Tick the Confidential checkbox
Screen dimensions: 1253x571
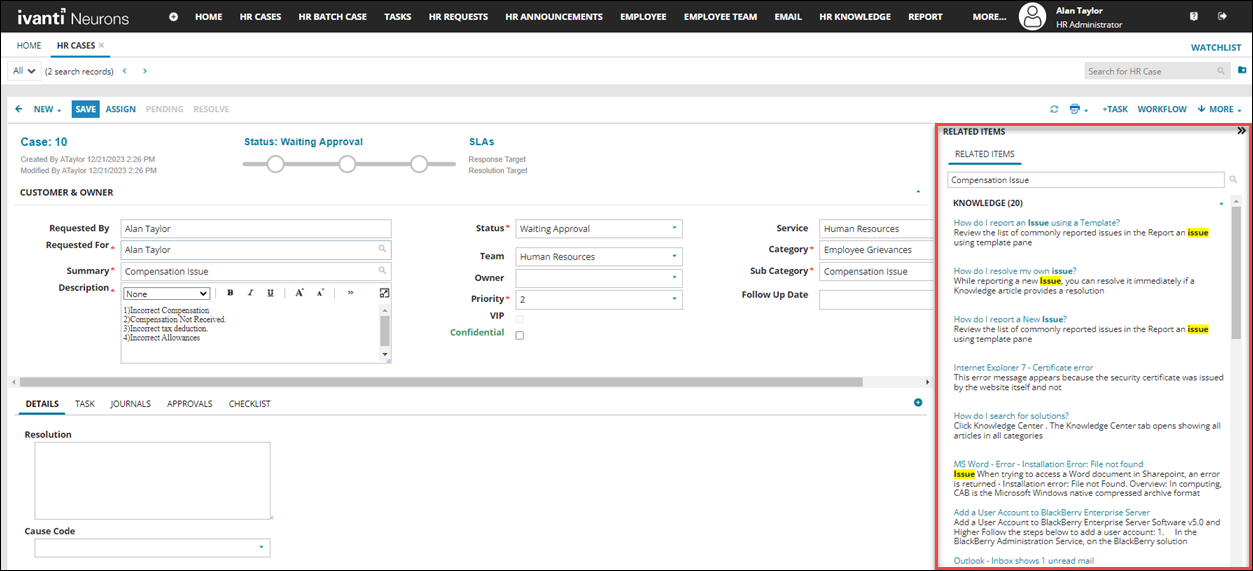(x=519, y=335)
